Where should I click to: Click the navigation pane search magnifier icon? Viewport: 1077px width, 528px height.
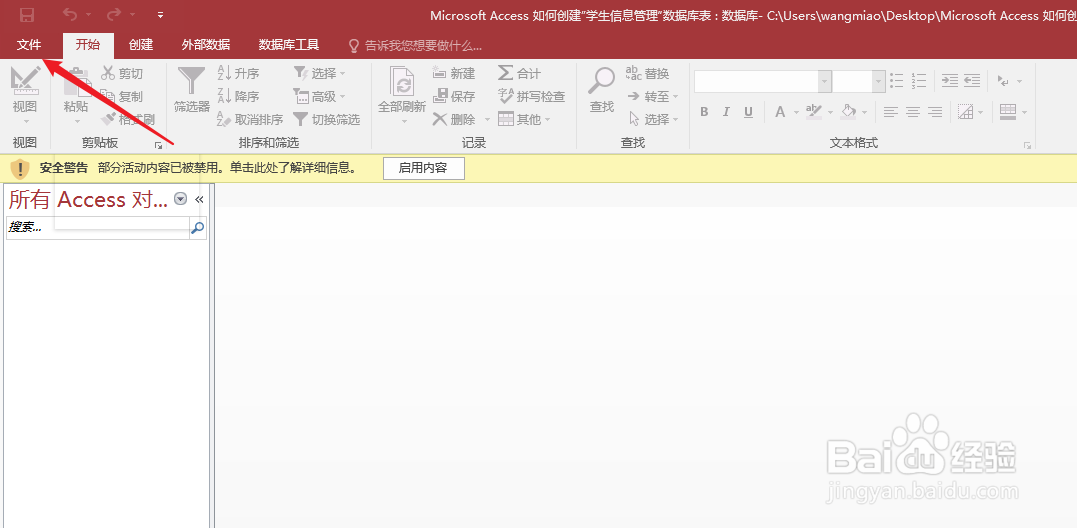point(198,228)
